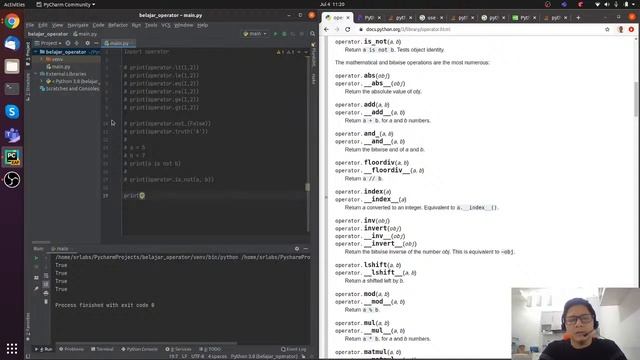640x360 pixels.
Task: Switch to the Terminal tool tab
Action: 102,349
